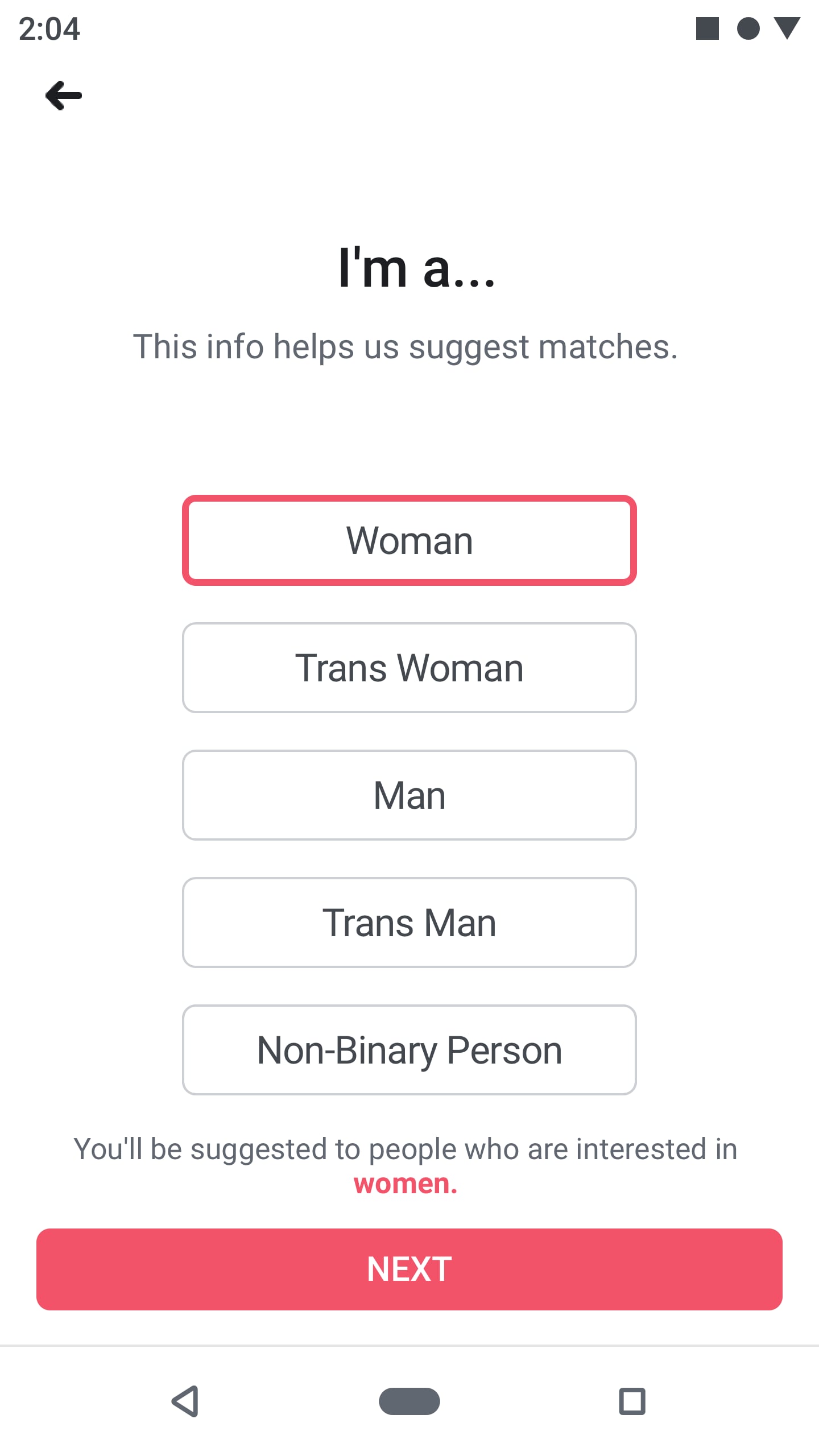This screenshot has height=1456, width=819.
Task: Tap the back arrow at top
Action: coord(64,96)
